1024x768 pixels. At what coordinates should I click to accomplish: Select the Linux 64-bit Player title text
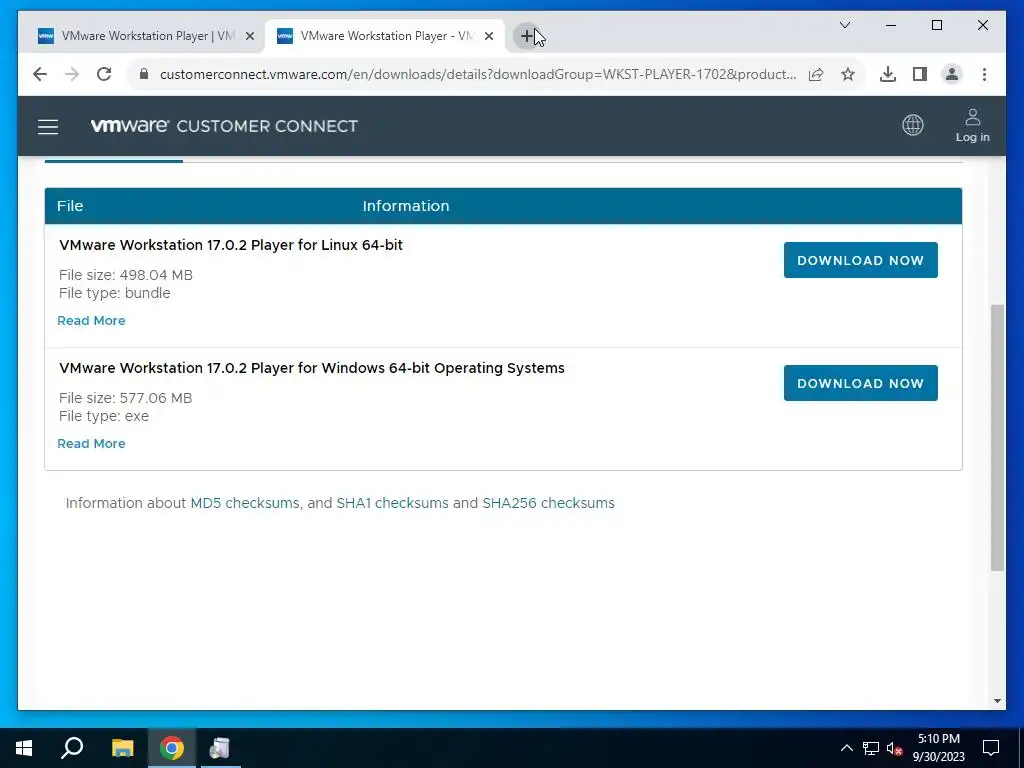[x=231, y=245]
